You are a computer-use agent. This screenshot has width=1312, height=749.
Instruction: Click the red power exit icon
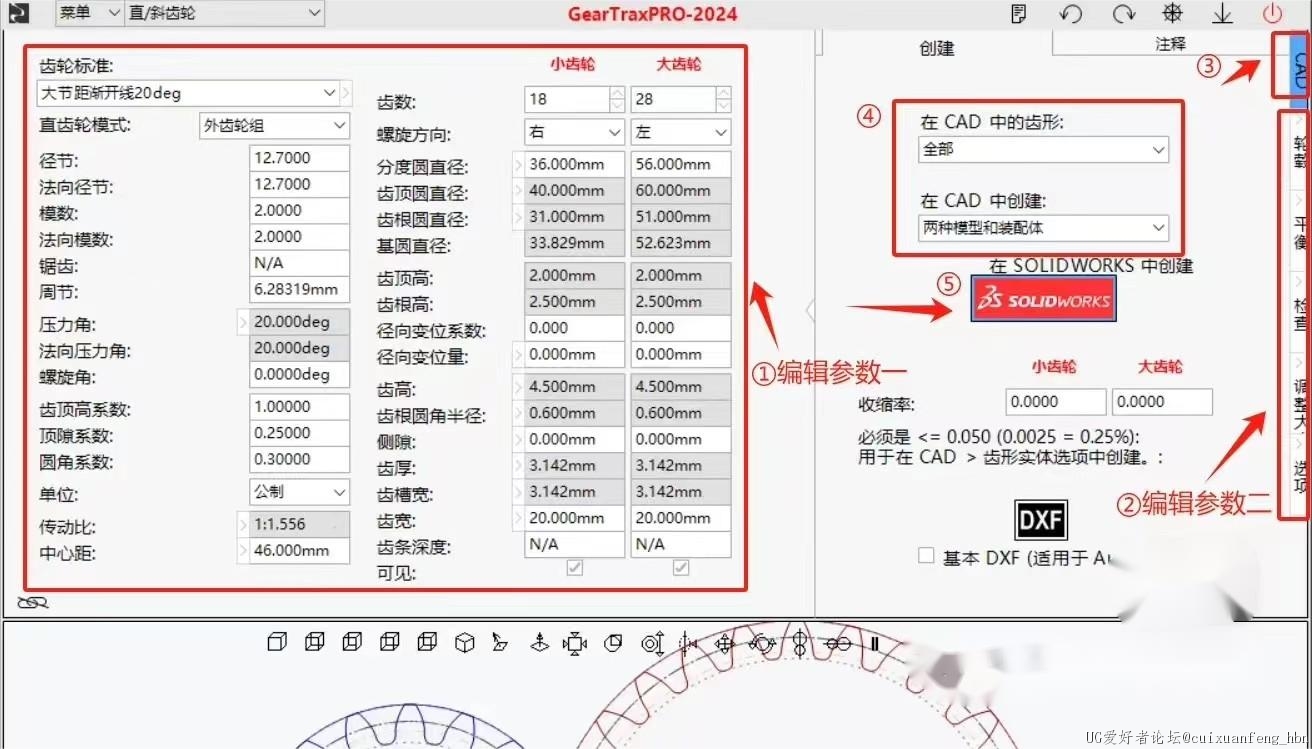click(1272, 13)
